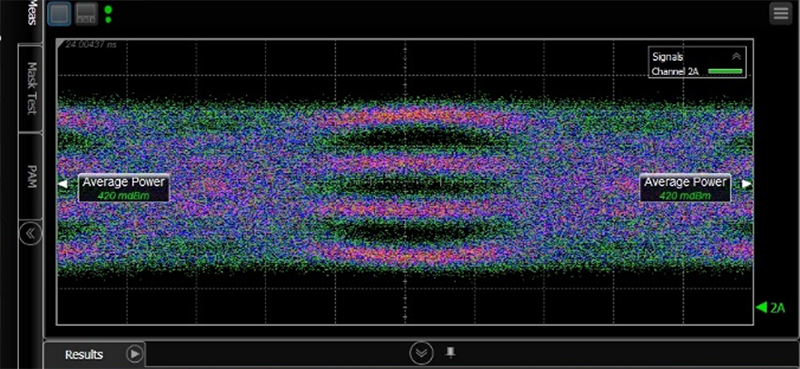Click the play arrow beside Results
The width and height of the screenshot is (800, 369).
pos(135,354)
